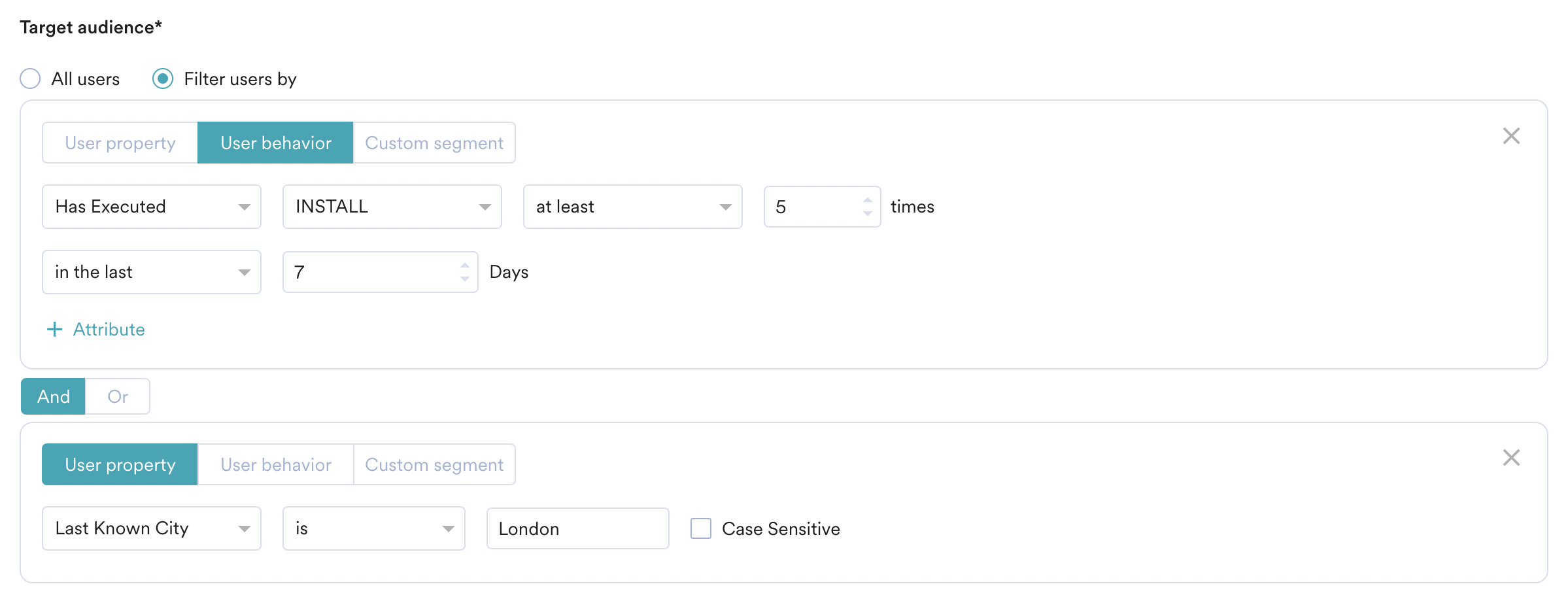
Task: Select the All users radio button
Action: point(30,79)
